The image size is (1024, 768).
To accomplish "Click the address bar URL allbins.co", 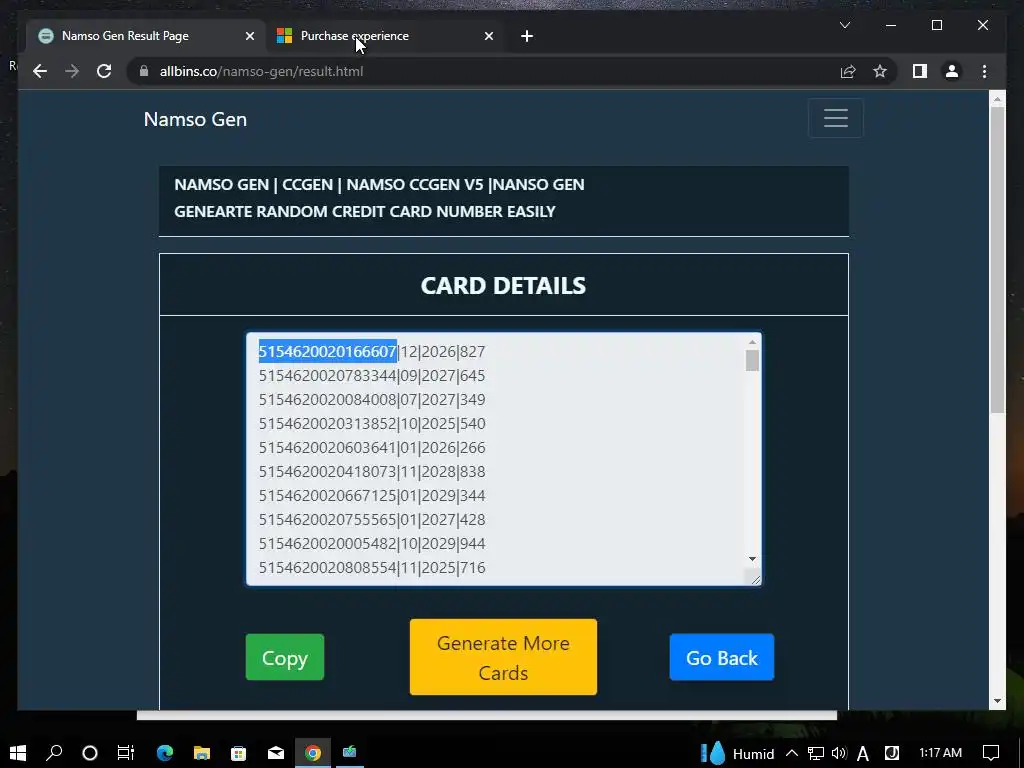I will point(261,71).
